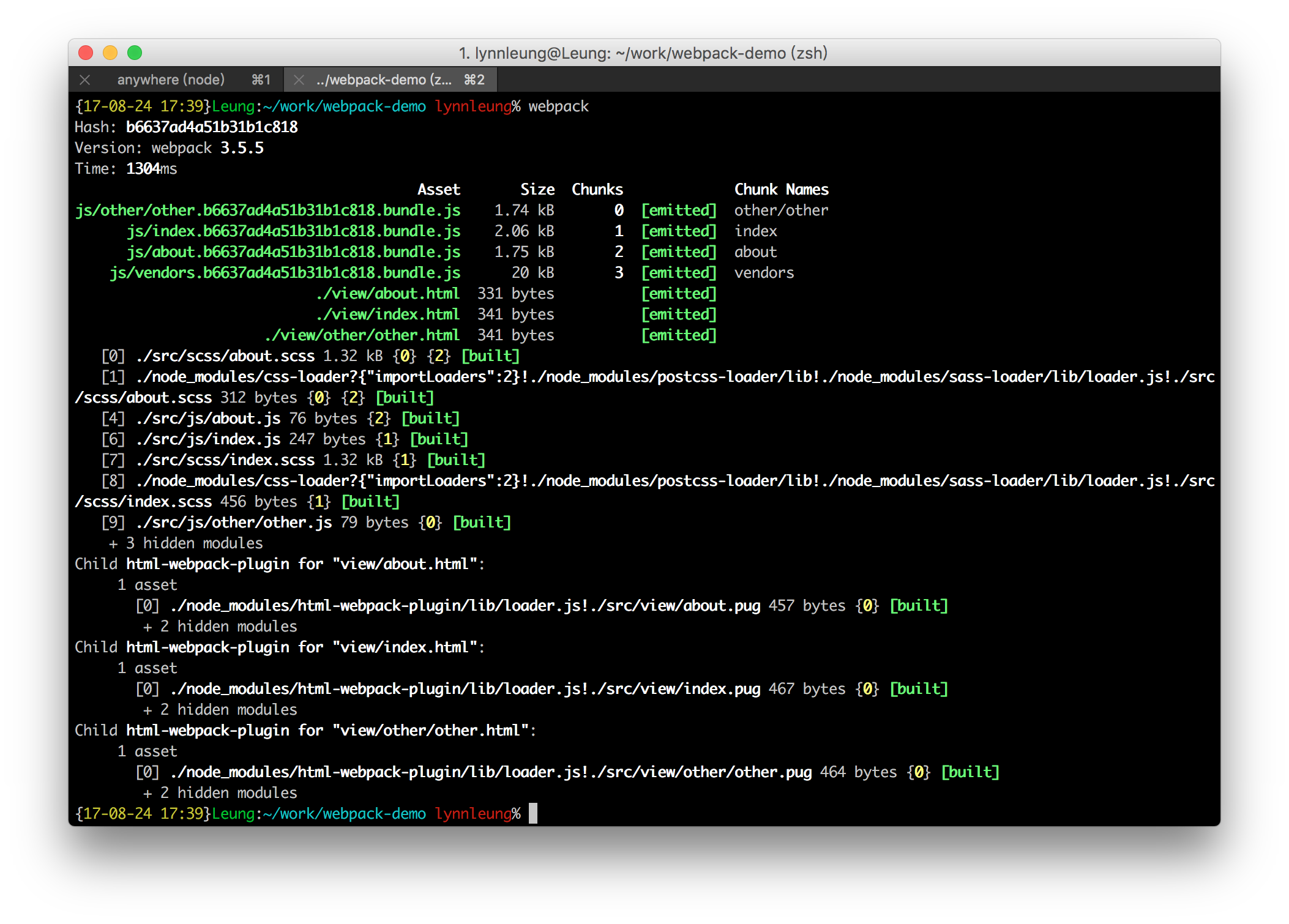This screenshot has width=1289, height=924.
Task: Switch to the anywhere (node) tab
Action: pos(171,80)
